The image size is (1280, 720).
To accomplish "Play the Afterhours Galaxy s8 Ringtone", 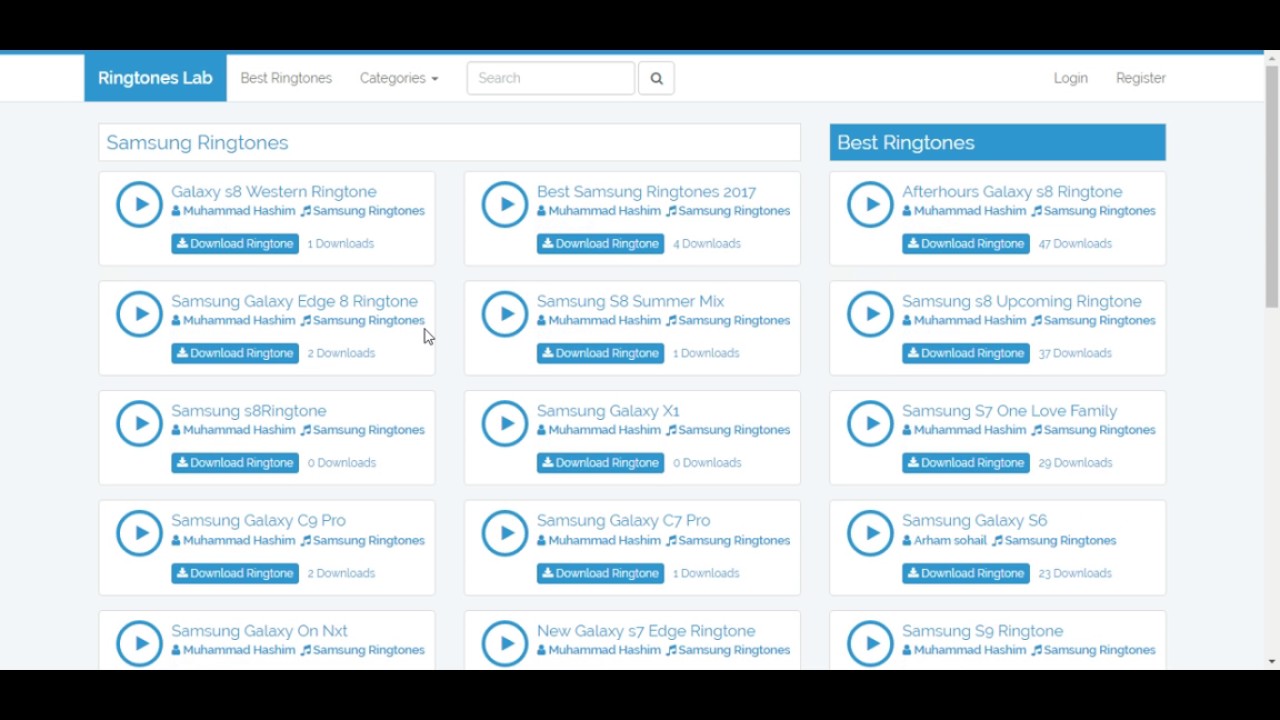I will coord(871,204).
